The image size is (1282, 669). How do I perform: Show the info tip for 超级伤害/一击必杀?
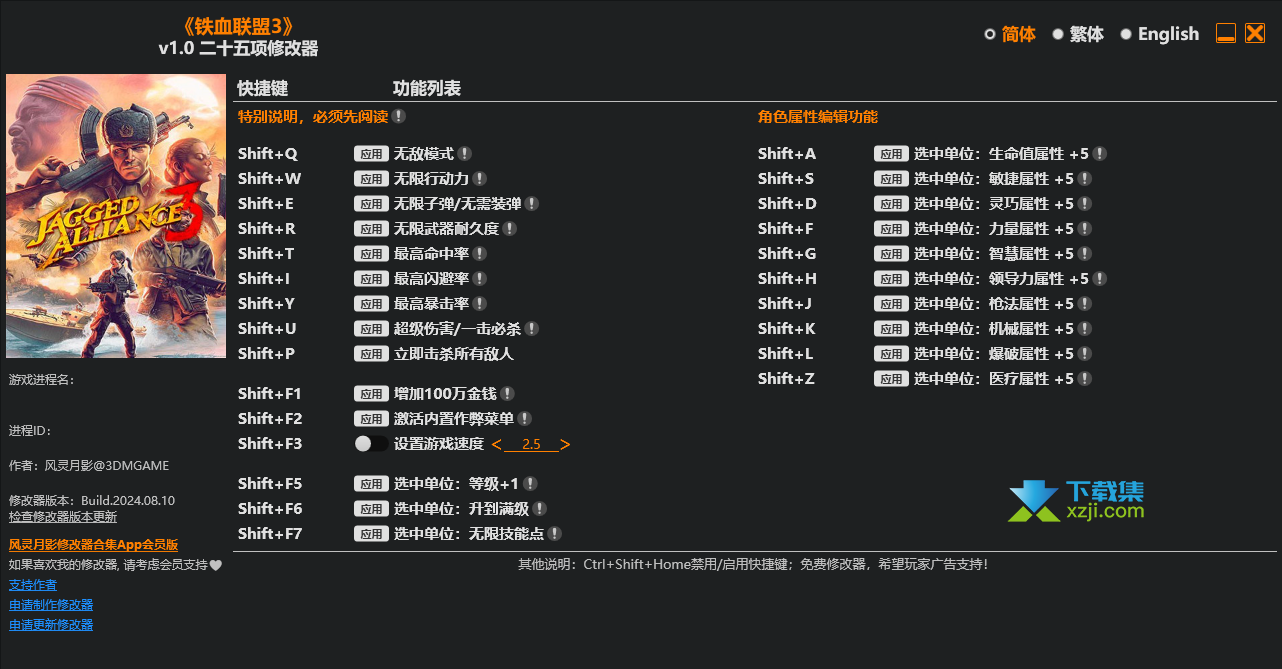click(532, 329)
